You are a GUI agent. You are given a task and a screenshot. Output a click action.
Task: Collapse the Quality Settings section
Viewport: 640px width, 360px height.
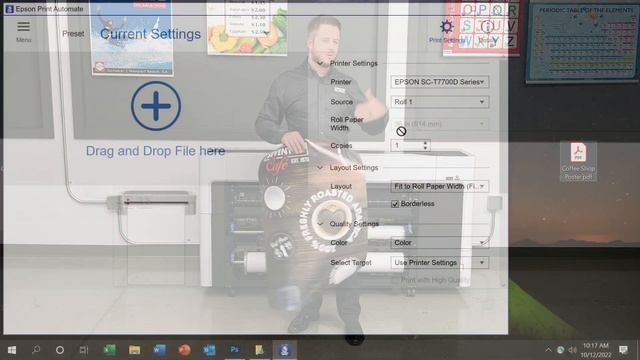click(320, 224)
